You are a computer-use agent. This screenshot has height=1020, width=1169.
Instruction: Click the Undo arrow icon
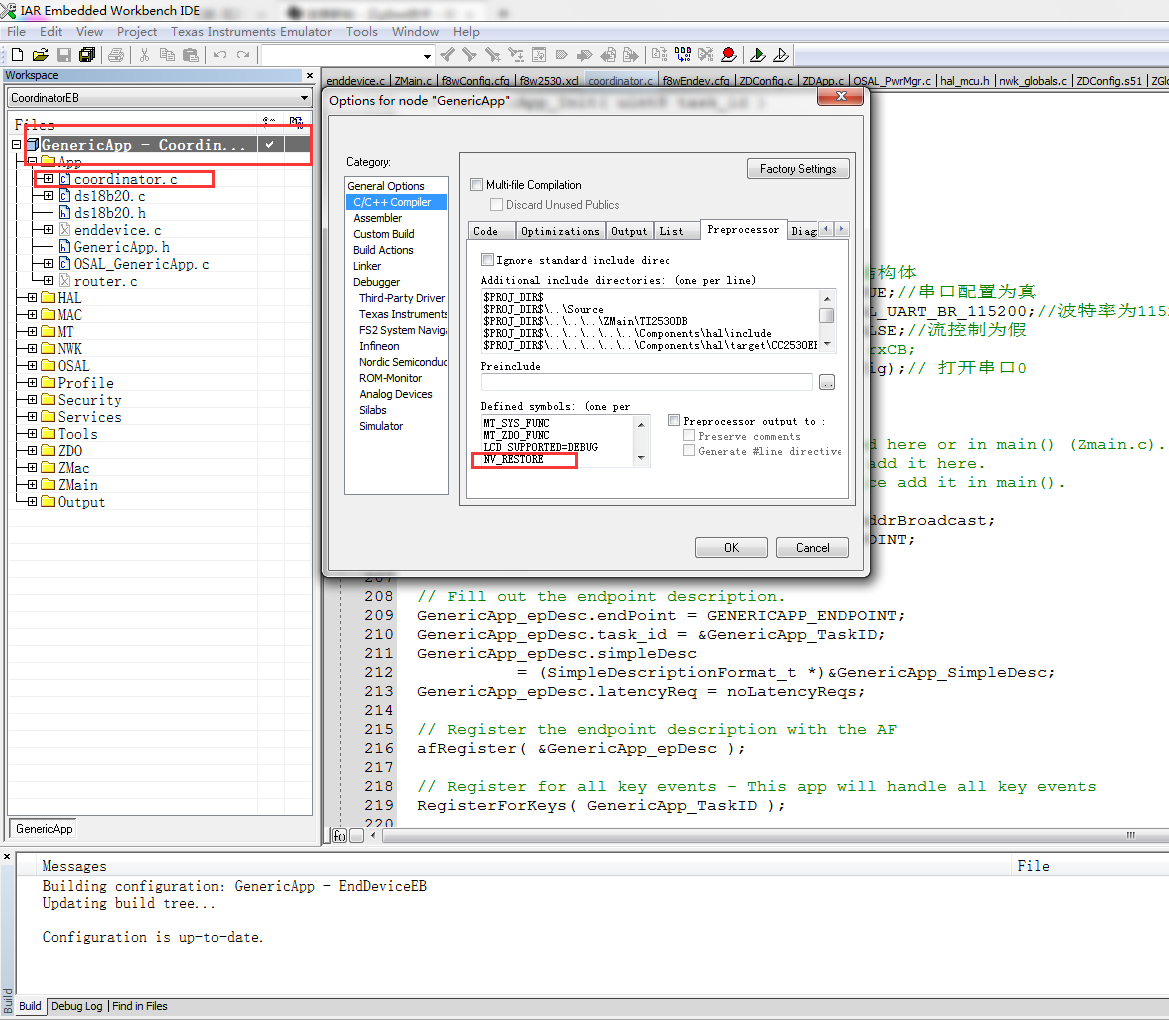tap(220, 54)
